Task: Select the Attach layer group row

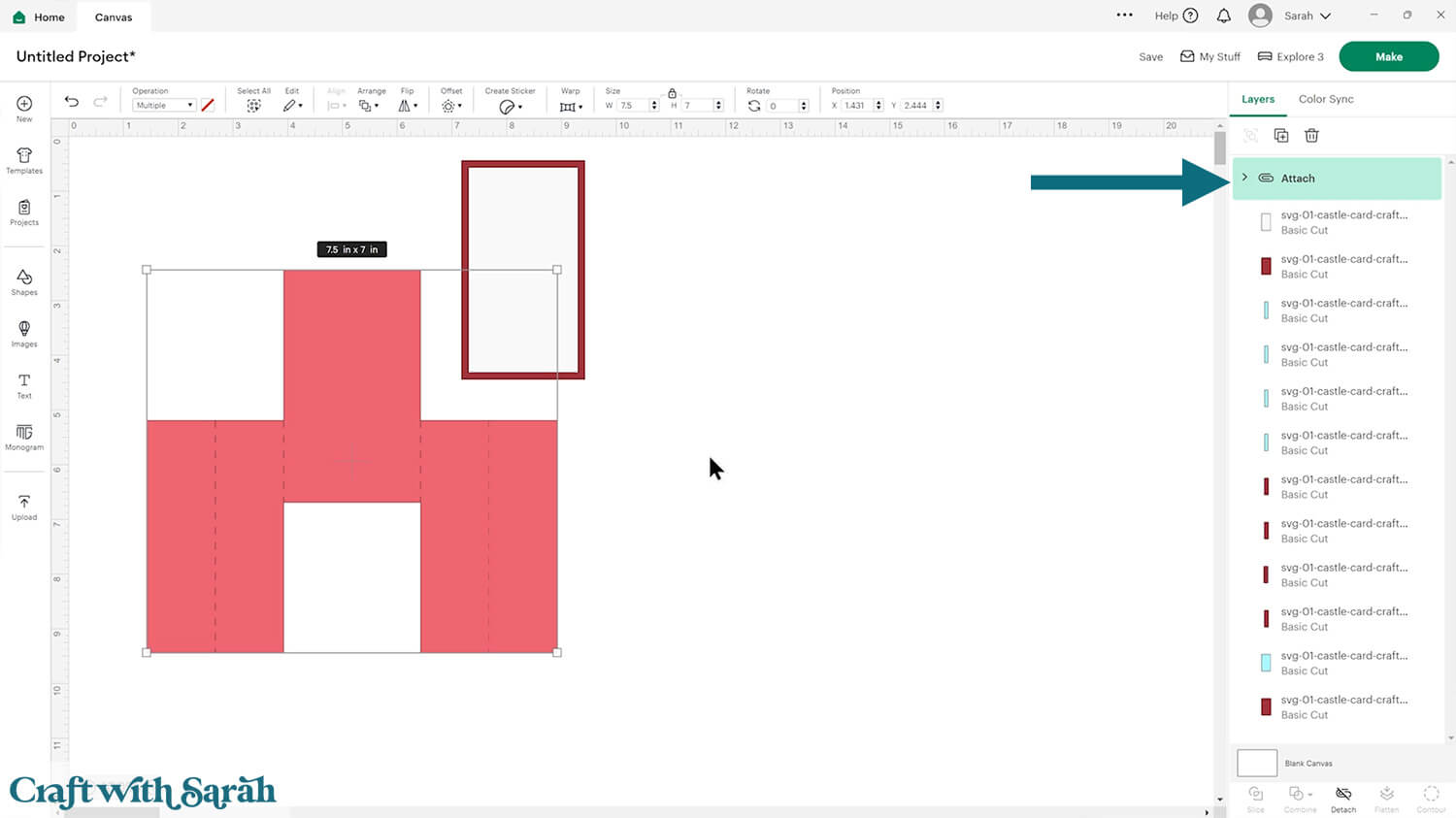Action: click(1337, 179)
